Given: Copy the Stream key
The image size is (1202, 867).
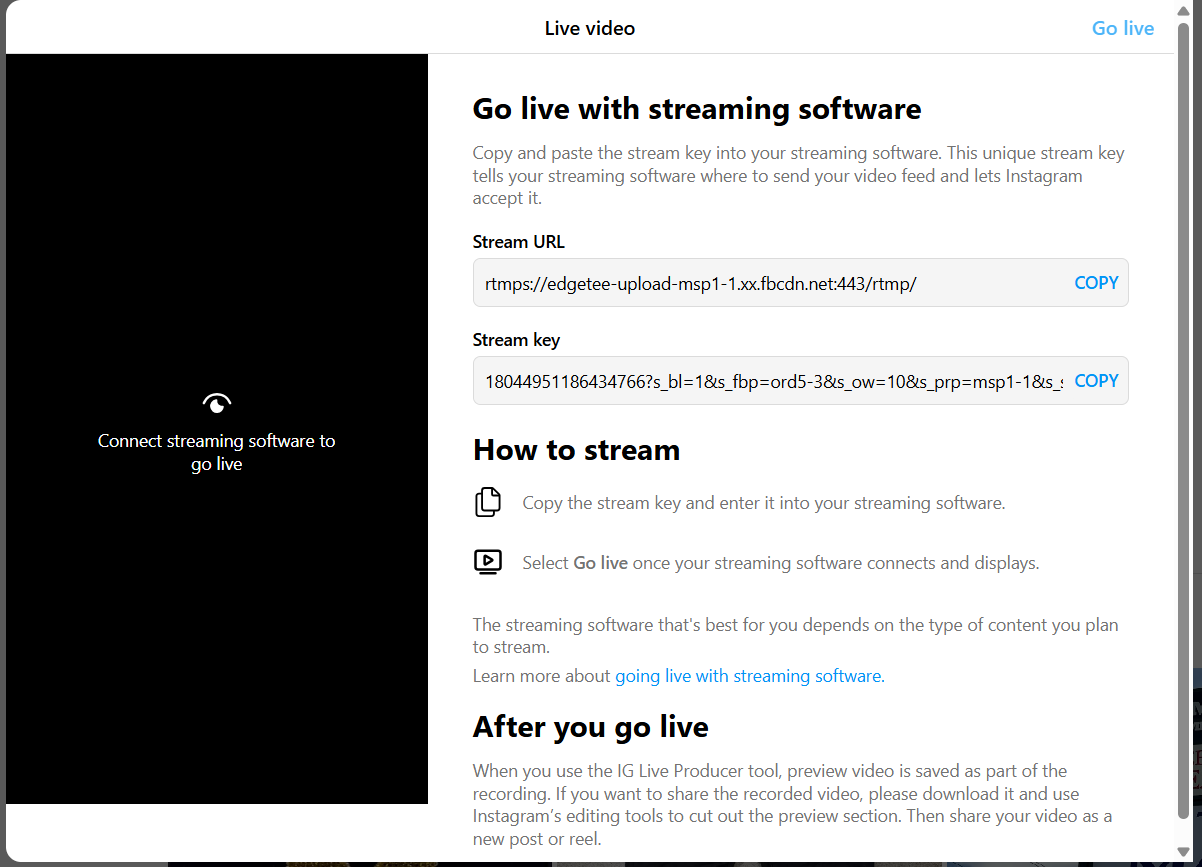Looking at the screenshot, I should [1095, 381].
